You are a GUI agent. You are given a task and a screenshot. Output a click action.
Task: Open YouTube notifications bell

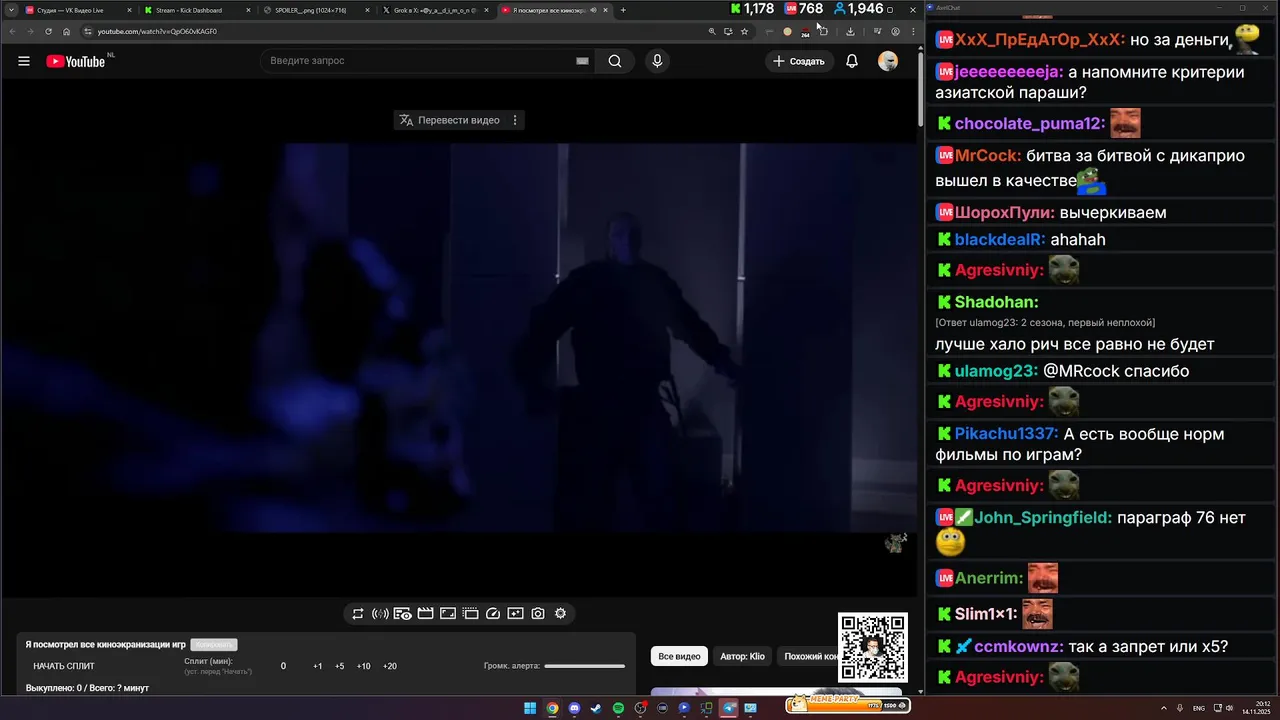click(852, 61)
